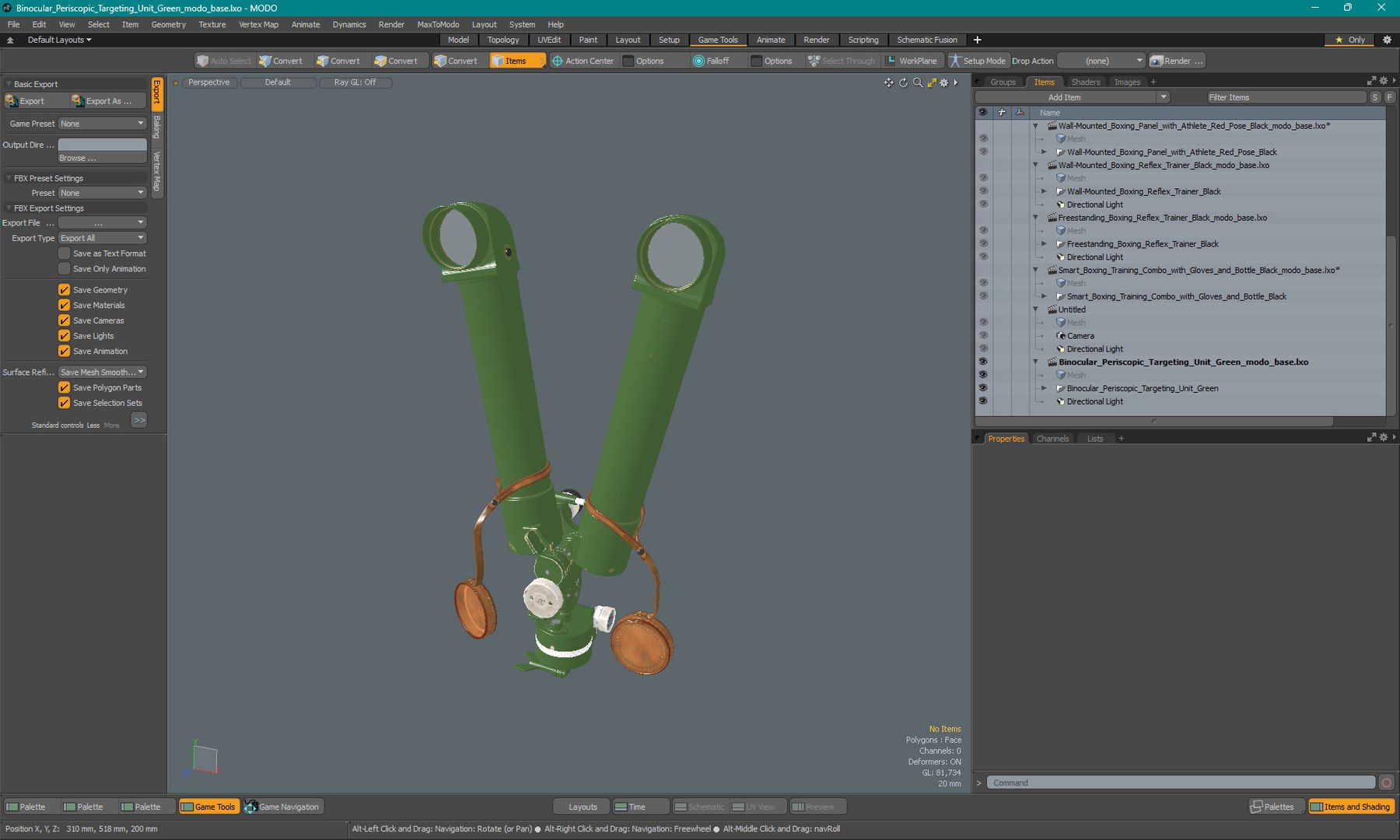Toggle Save Materials checkbox
This screenshot has height=840, width=1400.
click(x=65, y=305)
